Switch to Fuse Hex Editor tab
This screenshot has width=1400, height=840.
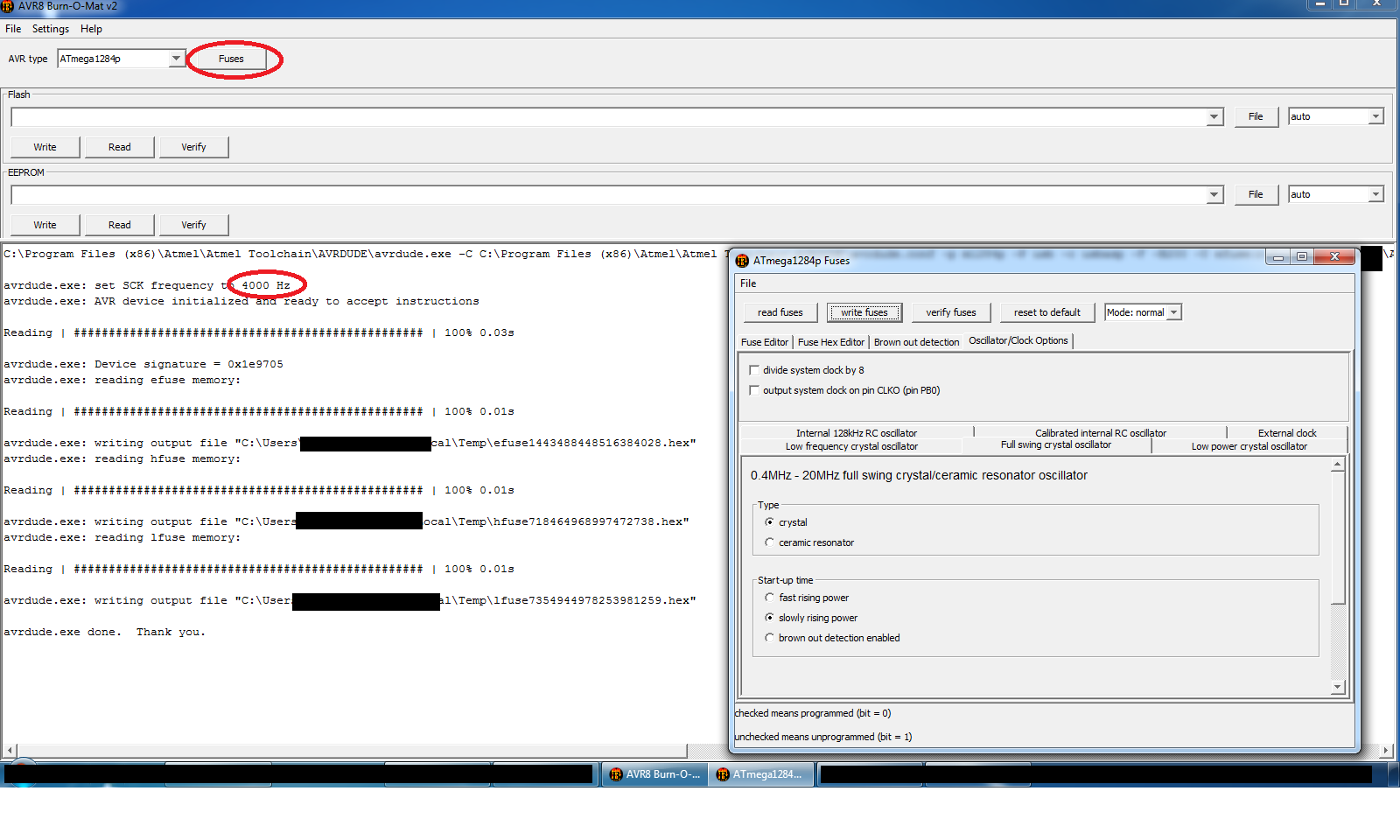(831, 342)
